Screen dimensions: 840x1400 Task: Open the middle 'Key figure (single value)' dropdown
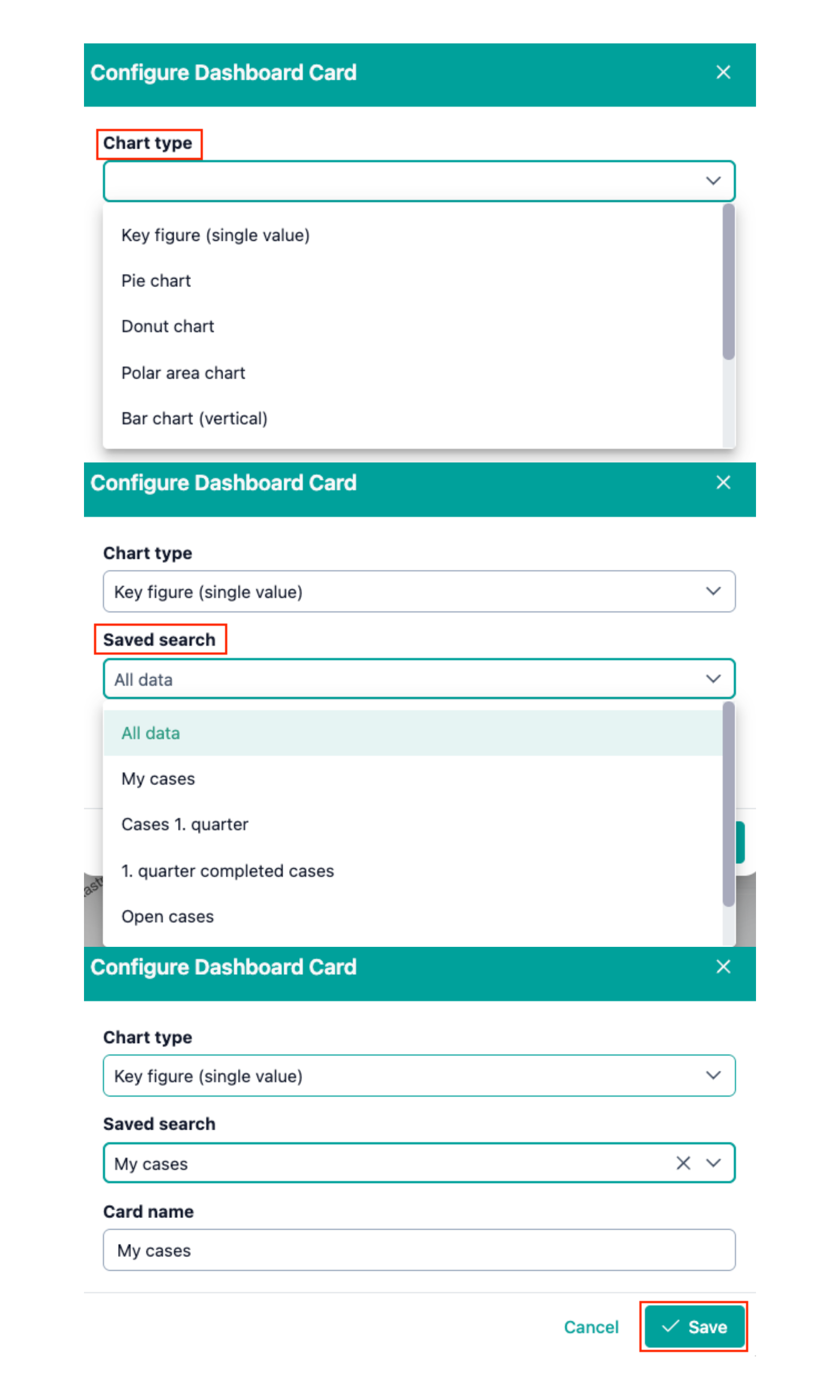point(419,591)
